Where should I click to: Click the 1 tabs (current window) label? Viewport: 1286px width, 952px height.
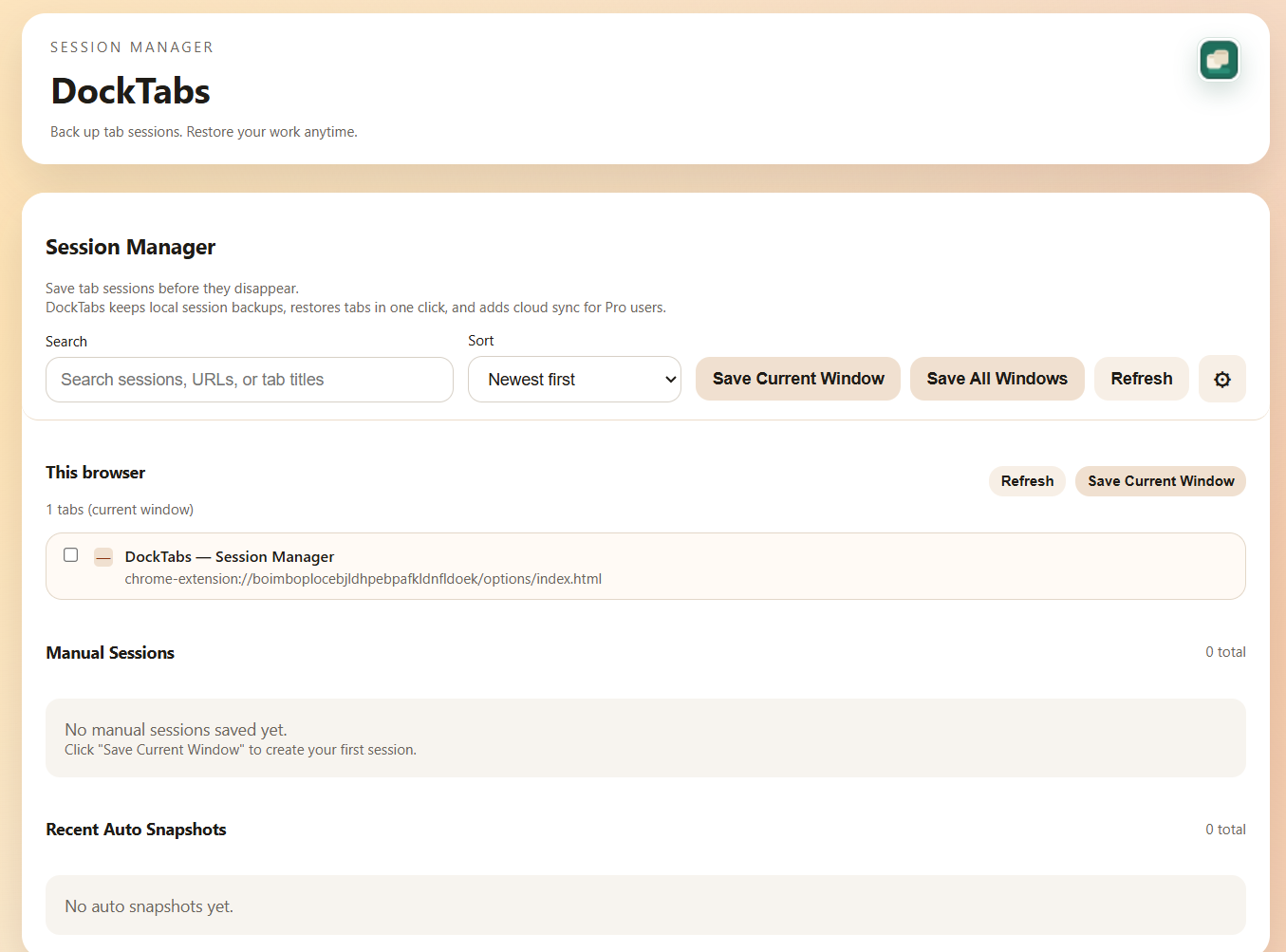[x=120, y=509]
